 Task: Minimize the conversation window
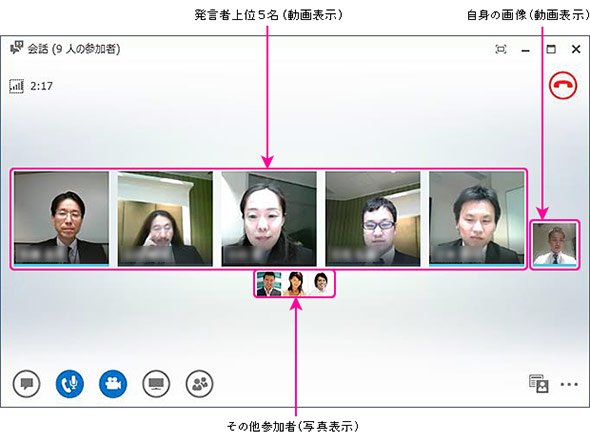526,50
